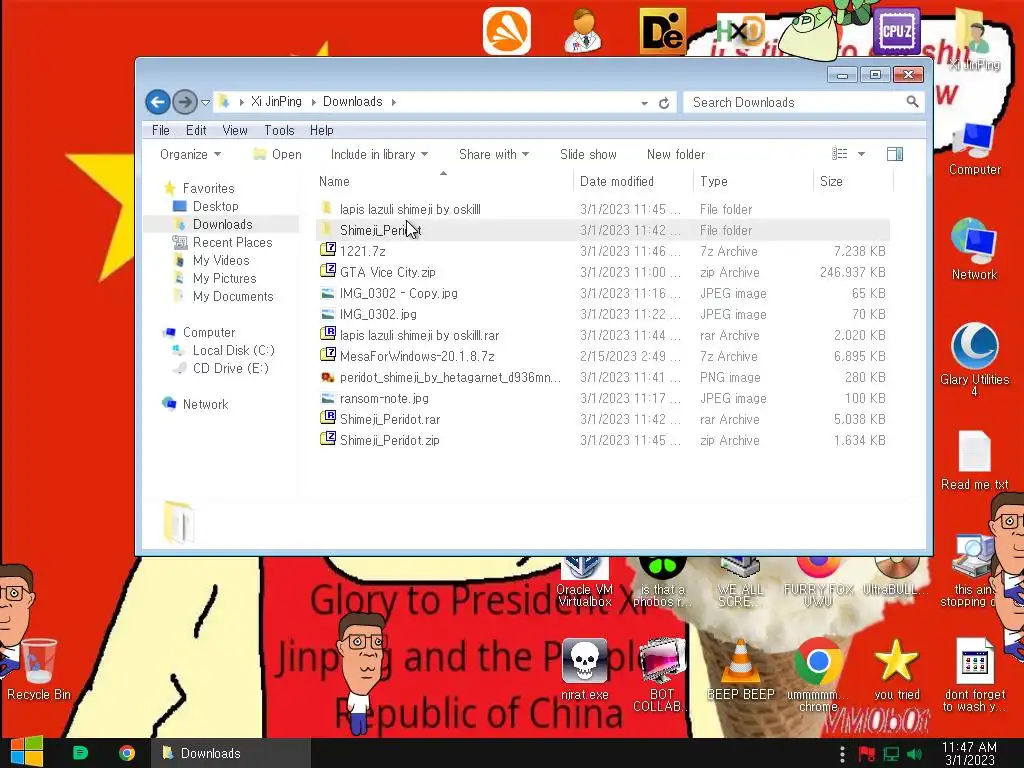This screenshot has height=768, width=1024.
Task: Open the ummmmm chrome desktop icon
Action: coord(818,675)
